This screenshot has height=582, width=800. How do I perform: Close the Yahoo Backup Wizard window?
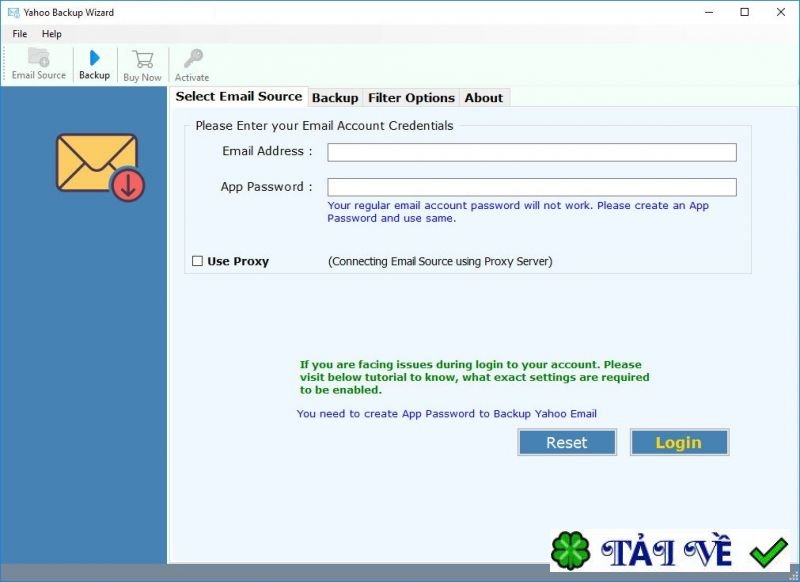[781, 12]
